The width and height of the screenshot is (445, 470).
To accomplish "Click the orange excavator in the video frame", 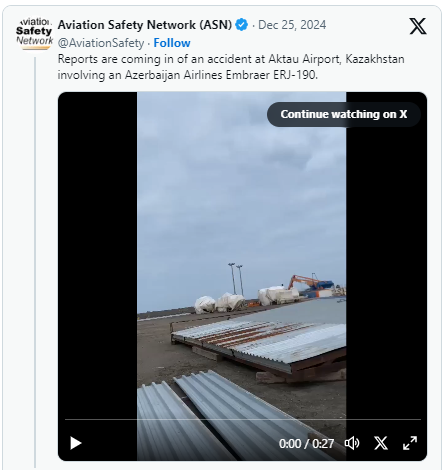I will [305, 282].
